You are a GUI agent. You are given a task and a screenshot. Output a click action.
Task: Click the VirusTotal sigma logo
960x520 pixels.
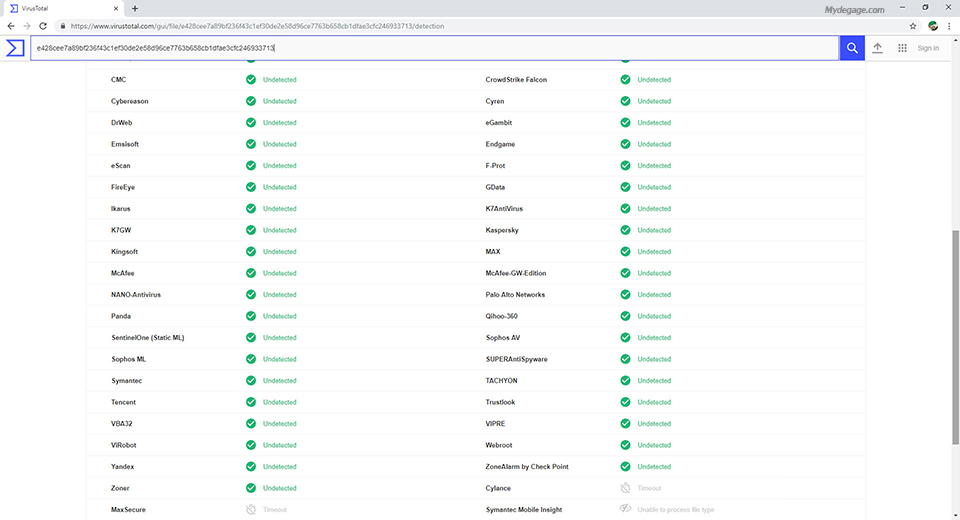tap(15, 48)
